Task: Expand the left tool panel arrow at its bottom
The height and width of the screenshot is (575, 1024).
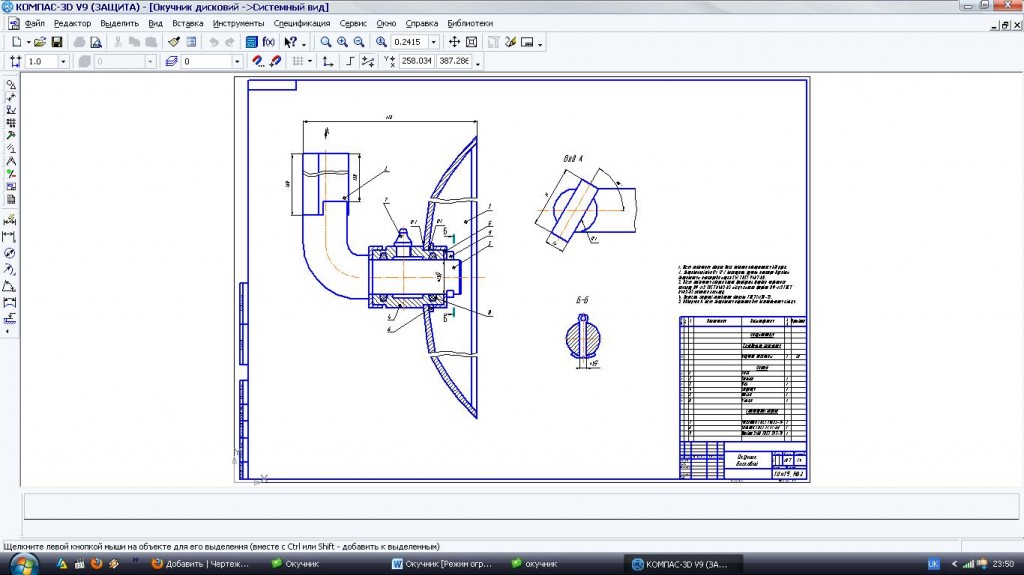Action: [8, 332]
